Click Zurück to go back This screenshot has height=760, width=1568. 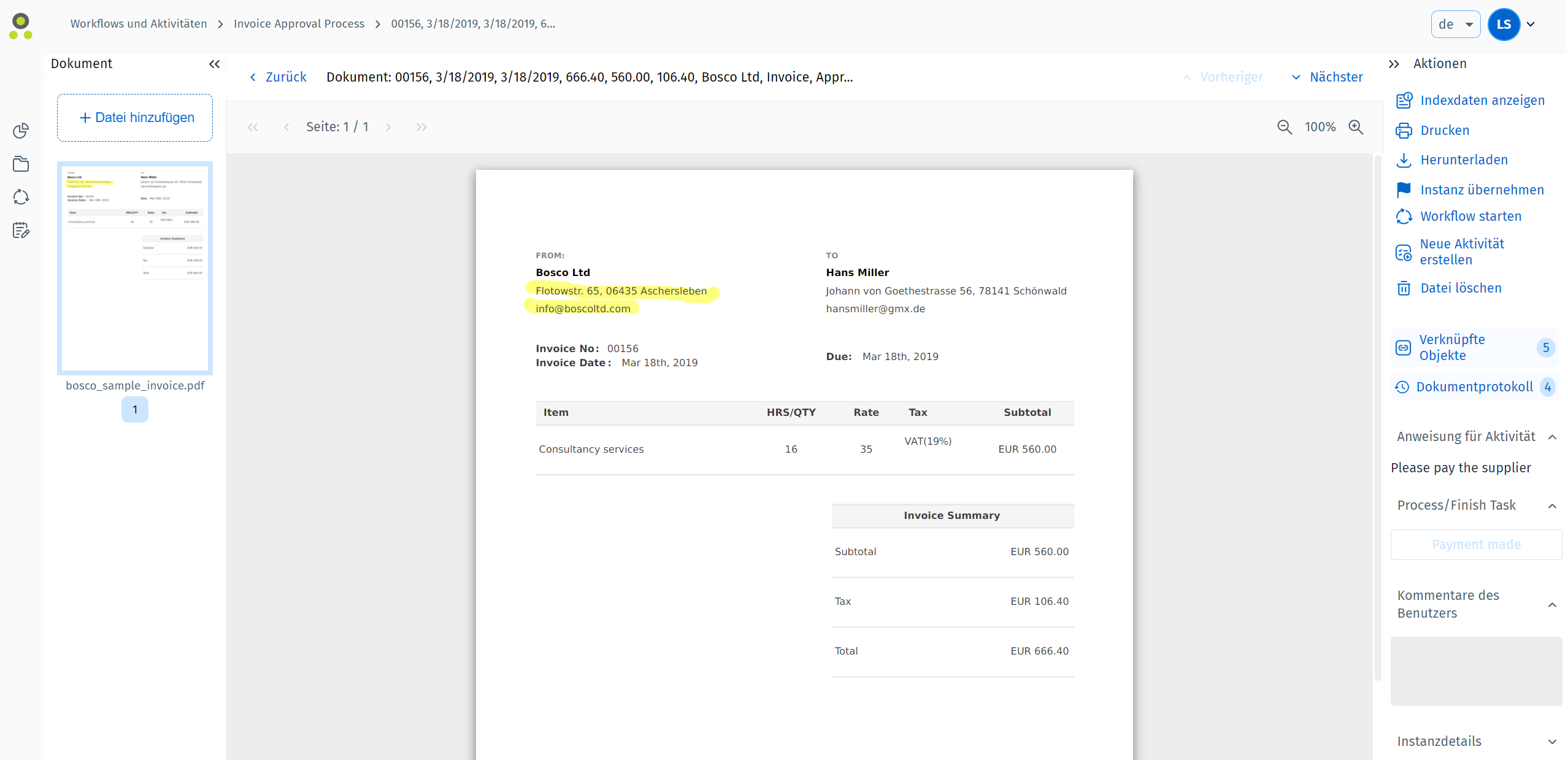coord(279,77)
